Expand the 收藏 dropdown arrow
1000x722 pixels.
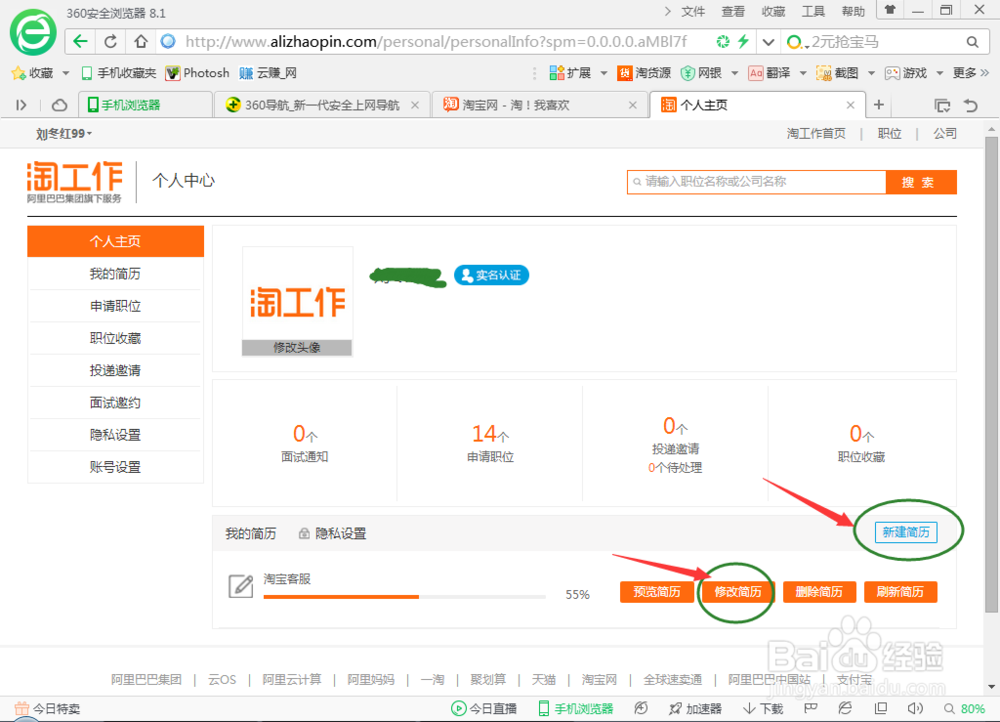point(66,73)
